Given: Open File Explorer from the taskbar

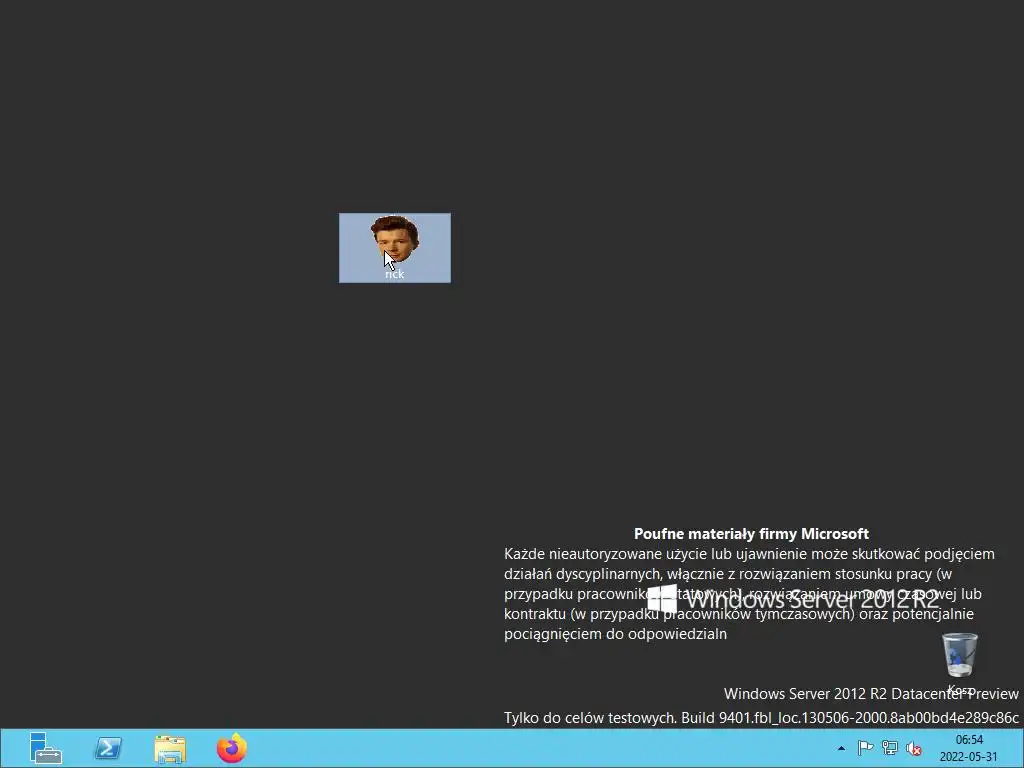Looking at the screenshot, I should pos(170,749).
